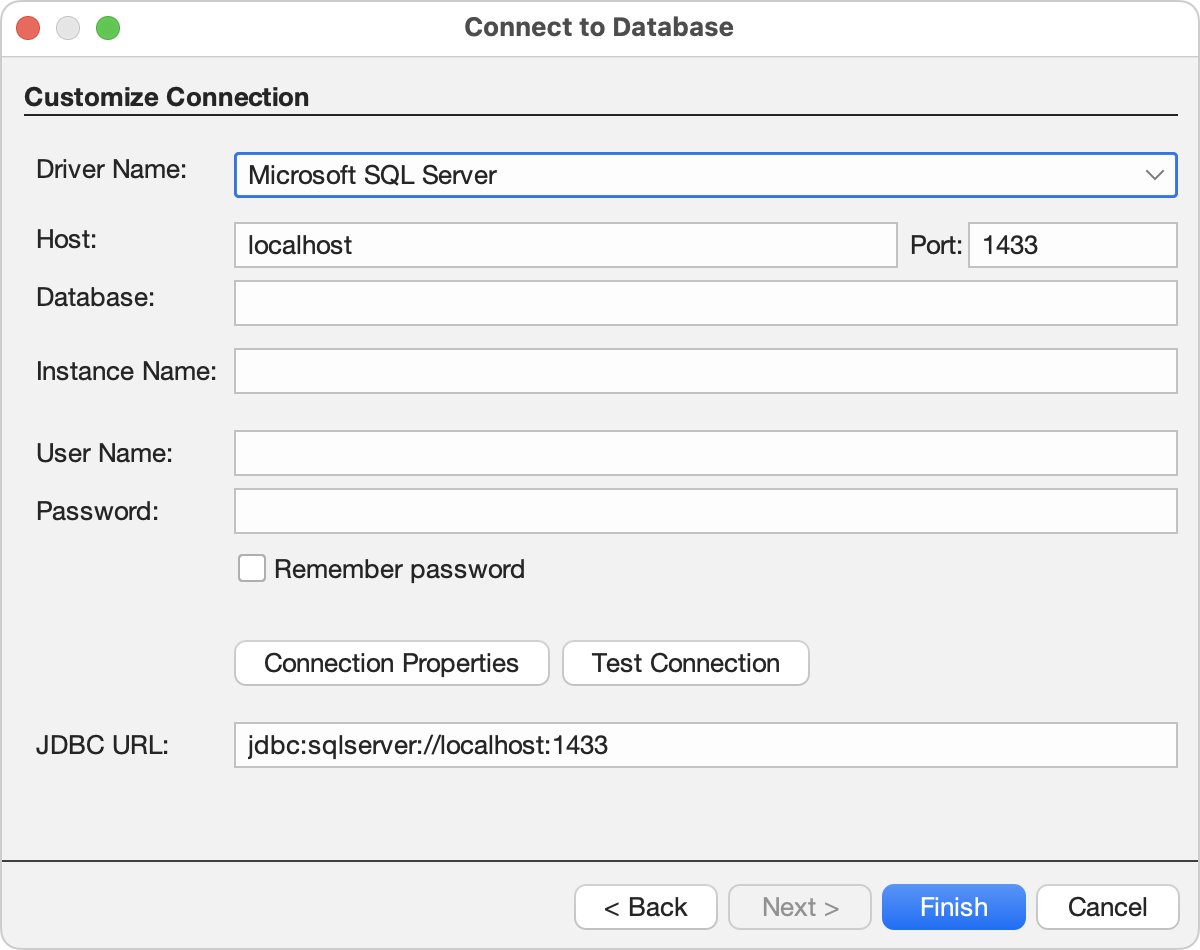Expand the driver selection combo box
The image size is (1200, 950).
tap(1156, 175)
